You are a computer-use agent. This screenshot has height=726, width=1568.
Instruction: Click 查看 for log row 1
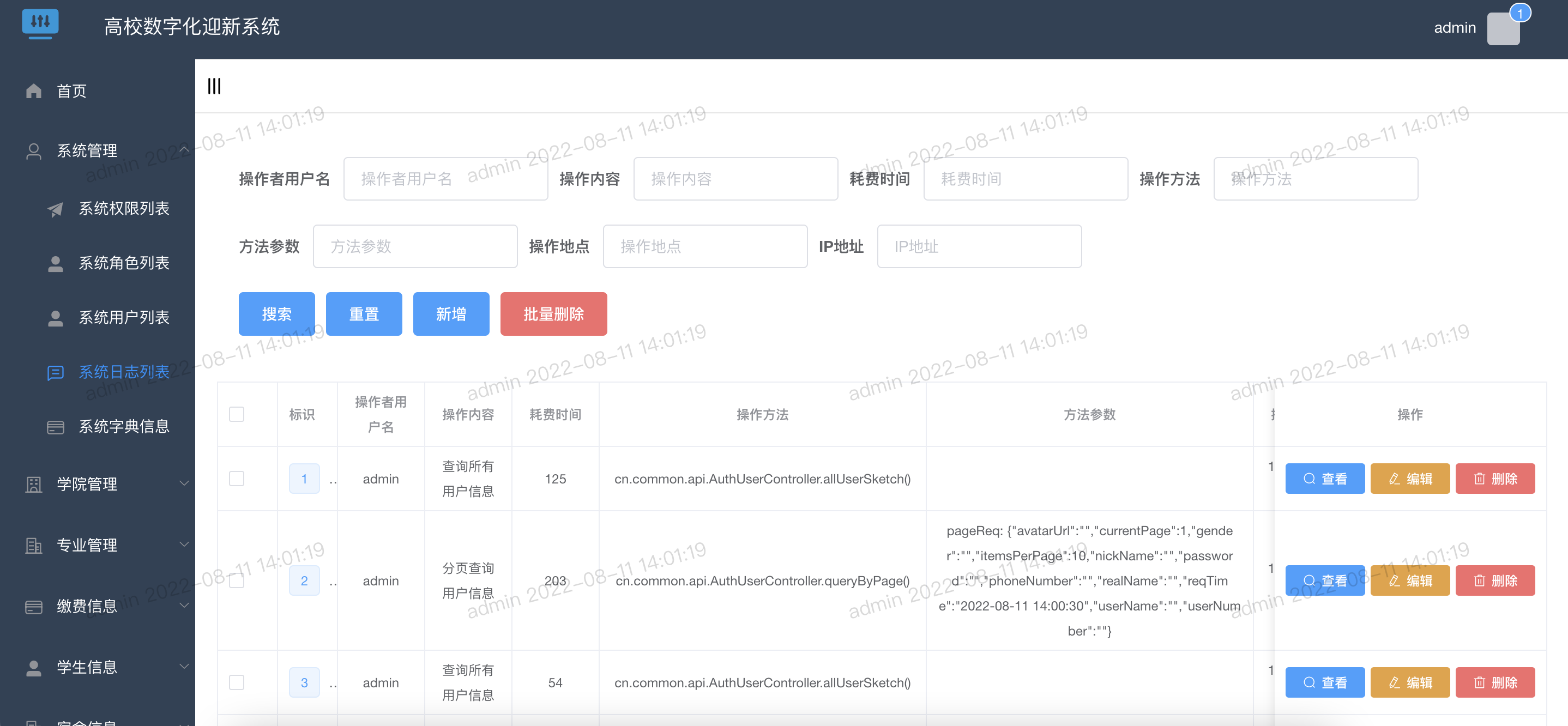(x=1325, y=479)
